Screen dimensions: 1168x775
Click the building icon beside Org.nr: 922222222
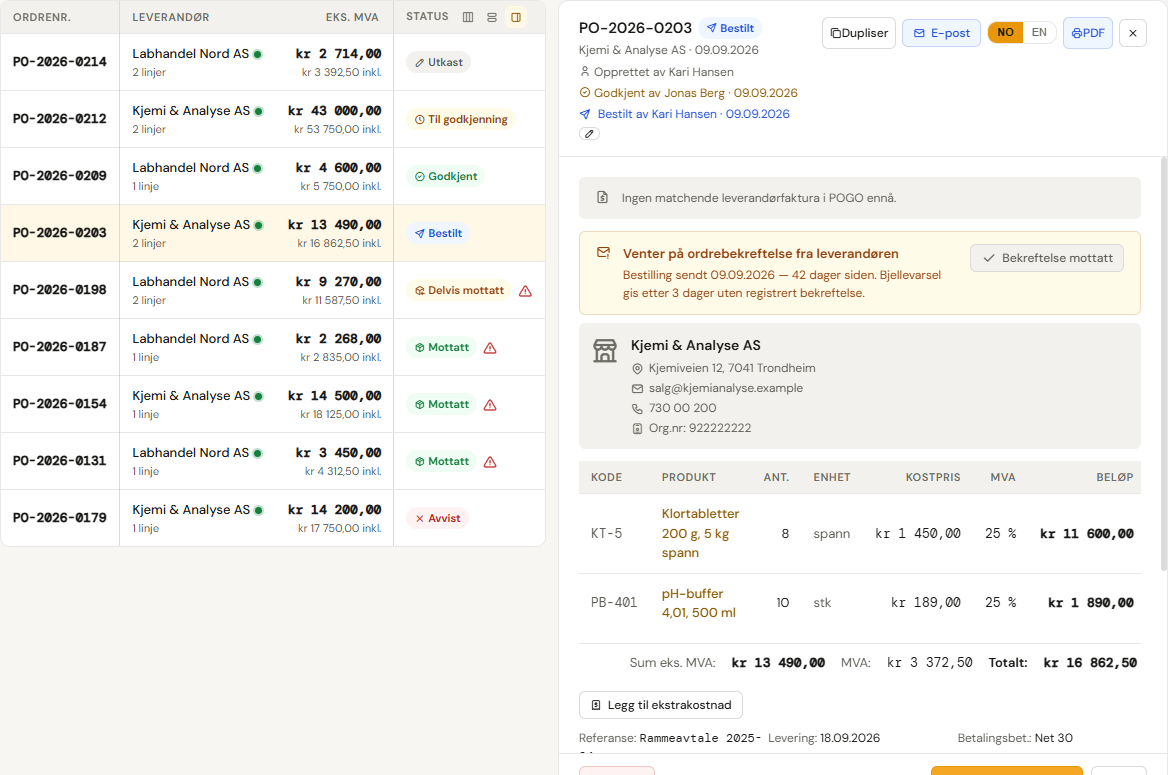(x=637, y=428)
